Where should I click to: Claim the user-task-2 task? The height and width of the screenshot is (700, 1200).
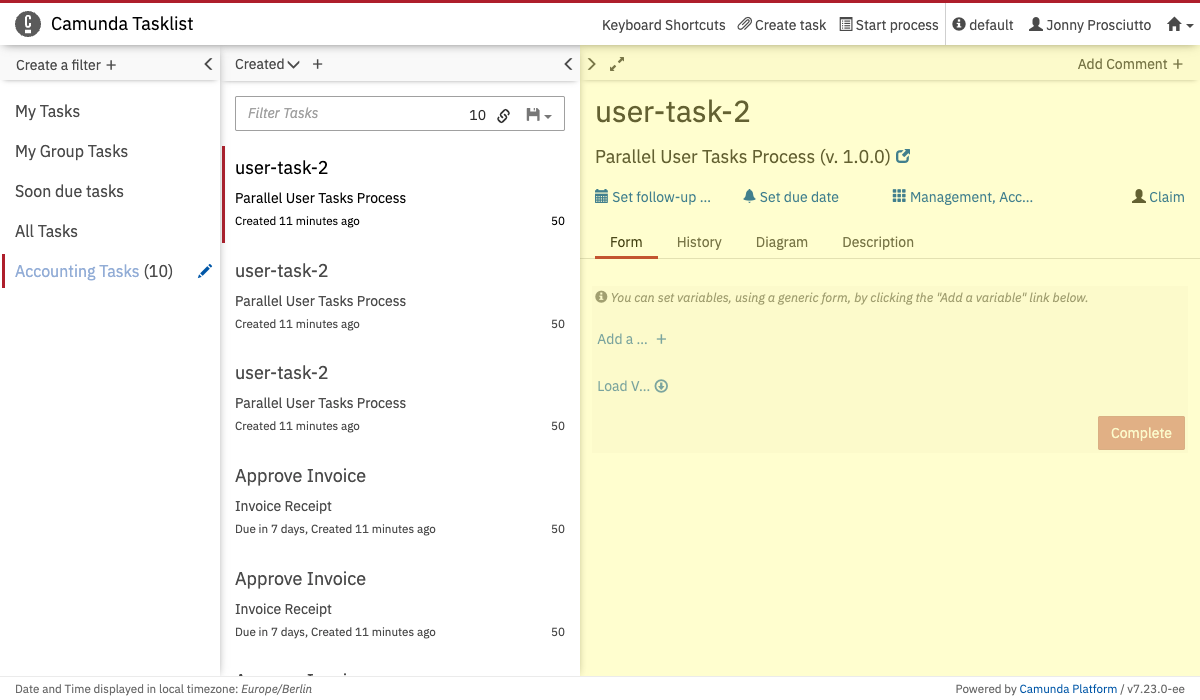[1158, 197]
